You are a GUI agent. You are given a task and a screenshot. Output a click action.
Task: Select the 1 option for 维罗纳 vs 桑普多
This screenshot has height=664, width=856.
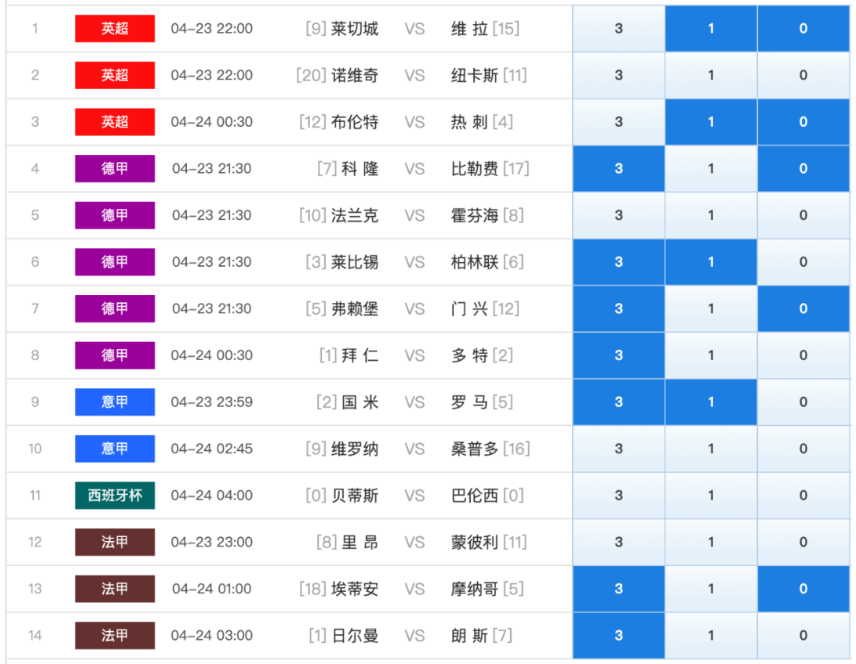[x=711, y=449]
